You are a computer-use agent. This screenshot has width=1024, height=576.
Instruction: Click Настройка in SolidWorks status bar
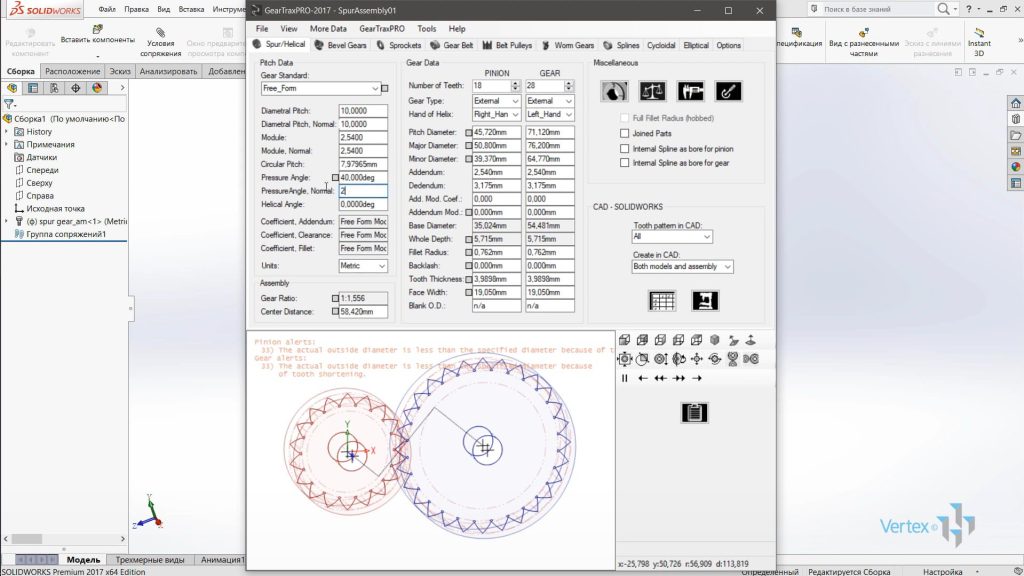pos(942,571)
